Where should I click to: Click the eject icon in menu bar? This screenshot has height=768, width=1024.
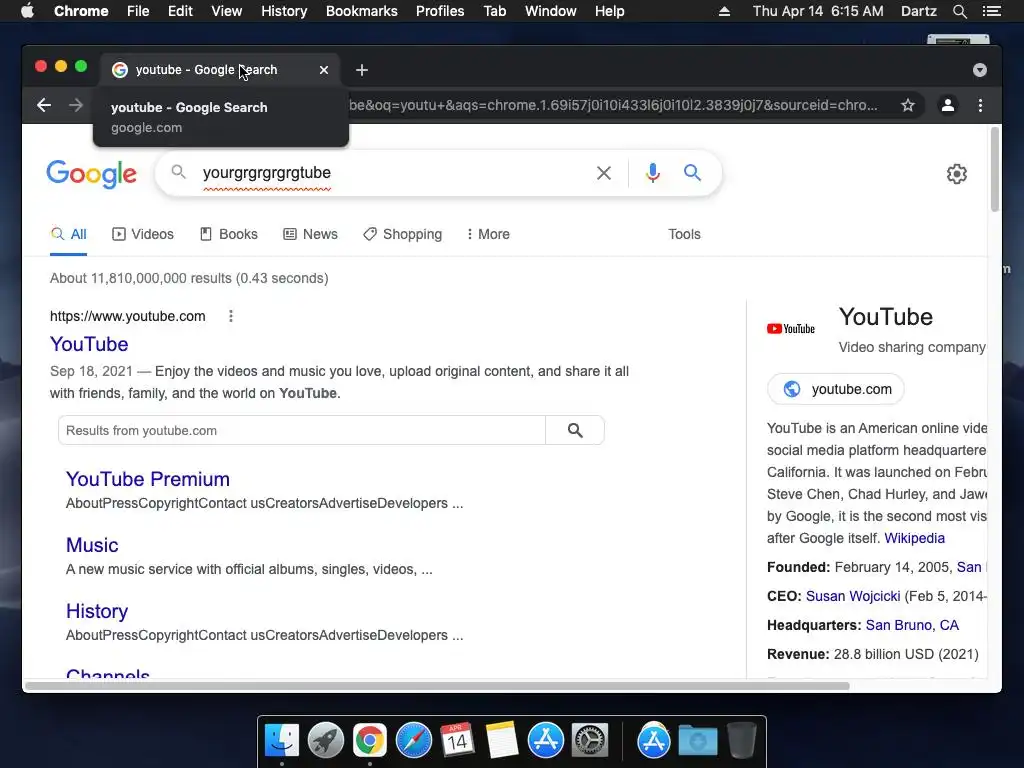click(724, 11)
